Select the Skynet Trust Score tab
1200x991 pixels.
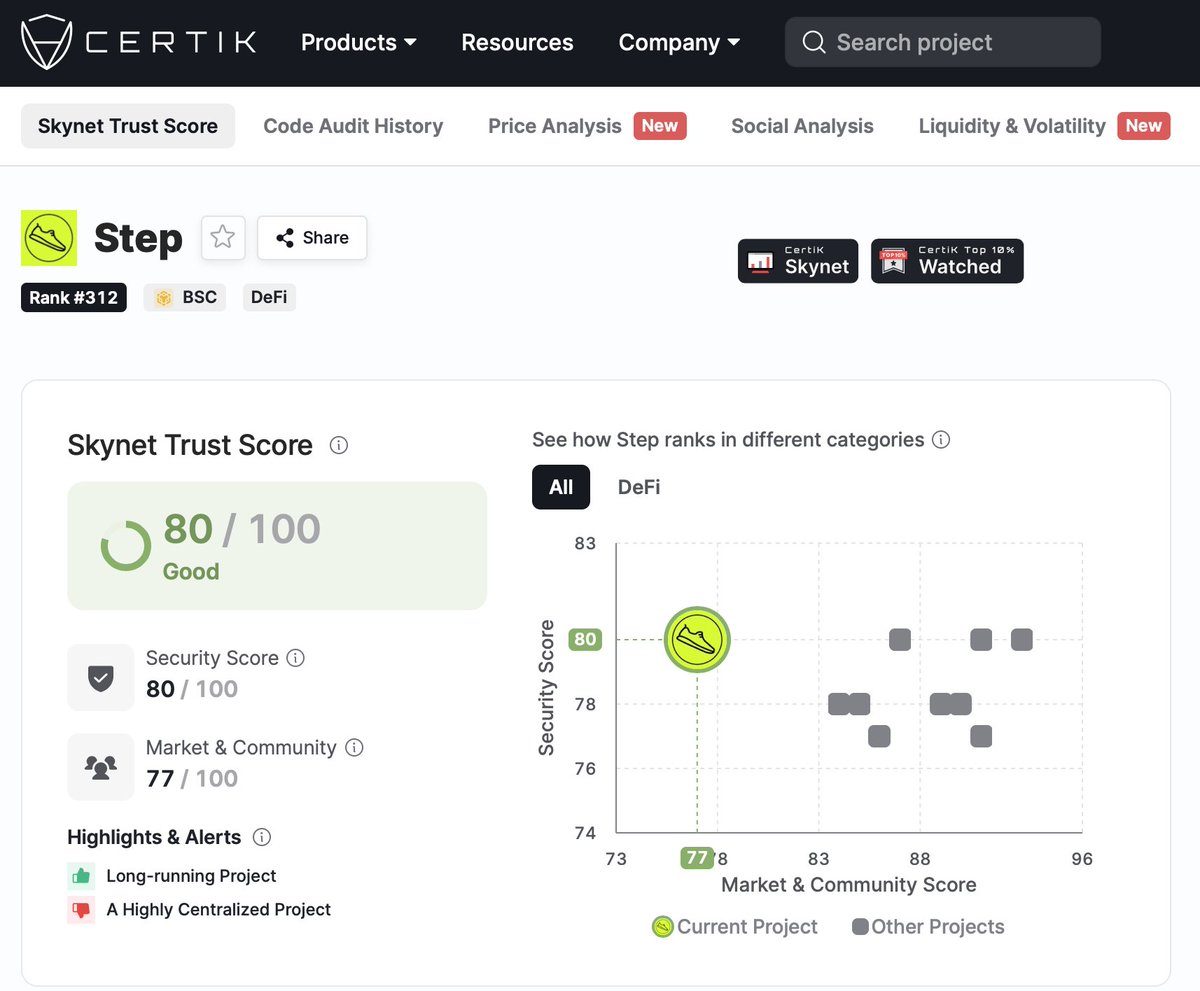click(128, 126)
